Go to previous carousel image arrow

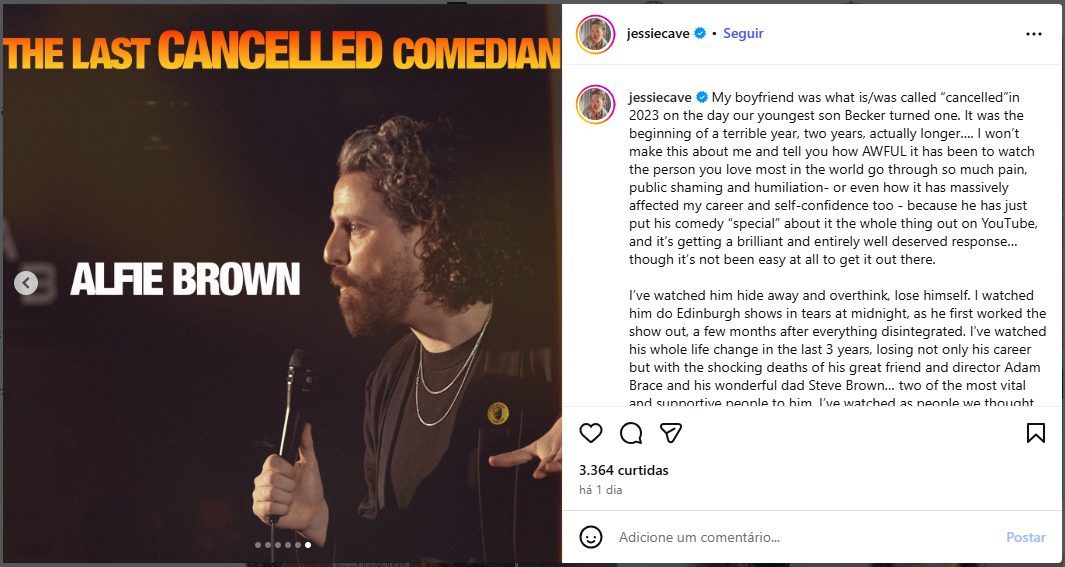[27, 284]
